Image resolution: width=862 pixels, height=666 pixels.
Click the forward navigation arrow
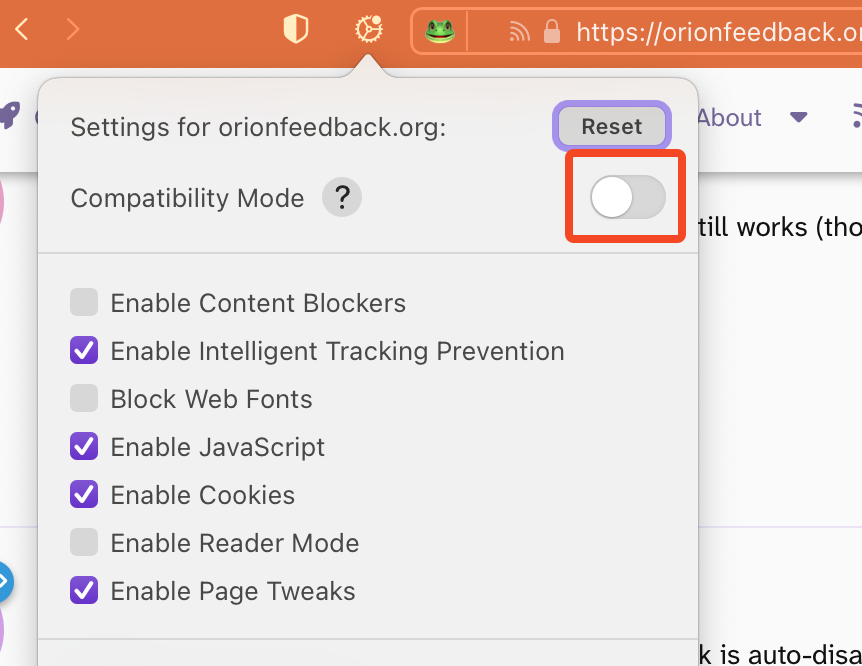coord(72,30)
